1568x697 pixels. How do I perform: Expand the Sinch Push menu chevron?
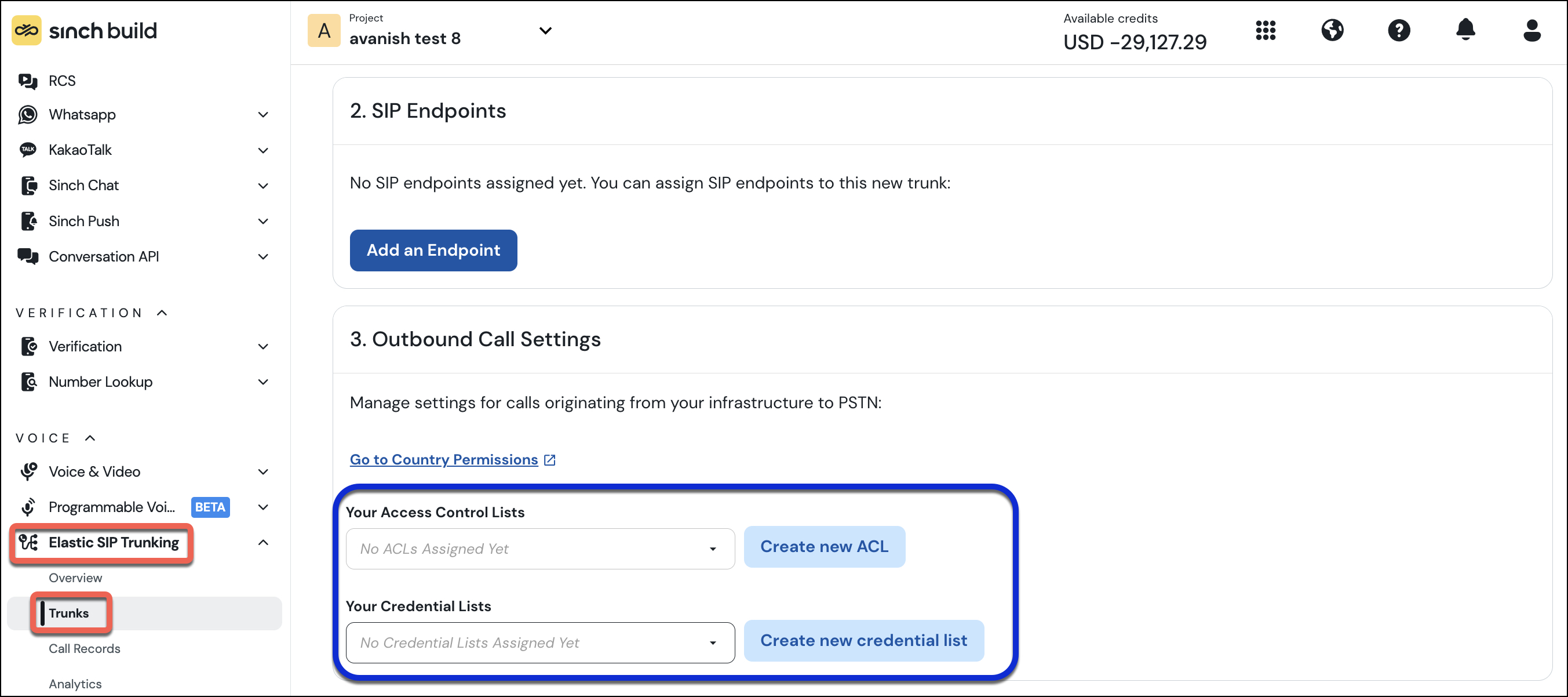point(263,221)
